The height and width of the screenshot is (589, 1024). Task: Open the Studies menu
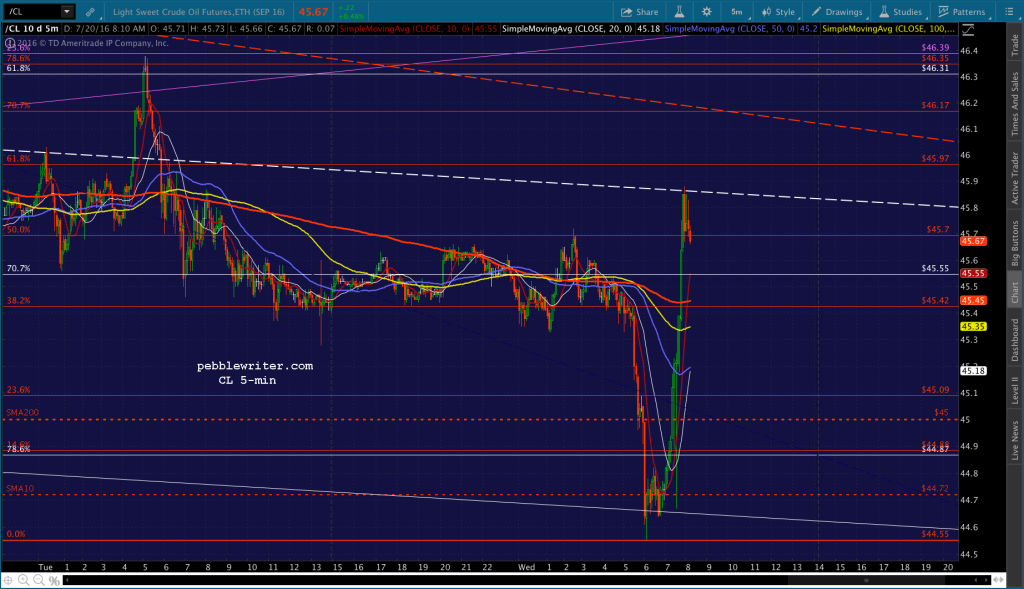[x=900, y=12]
